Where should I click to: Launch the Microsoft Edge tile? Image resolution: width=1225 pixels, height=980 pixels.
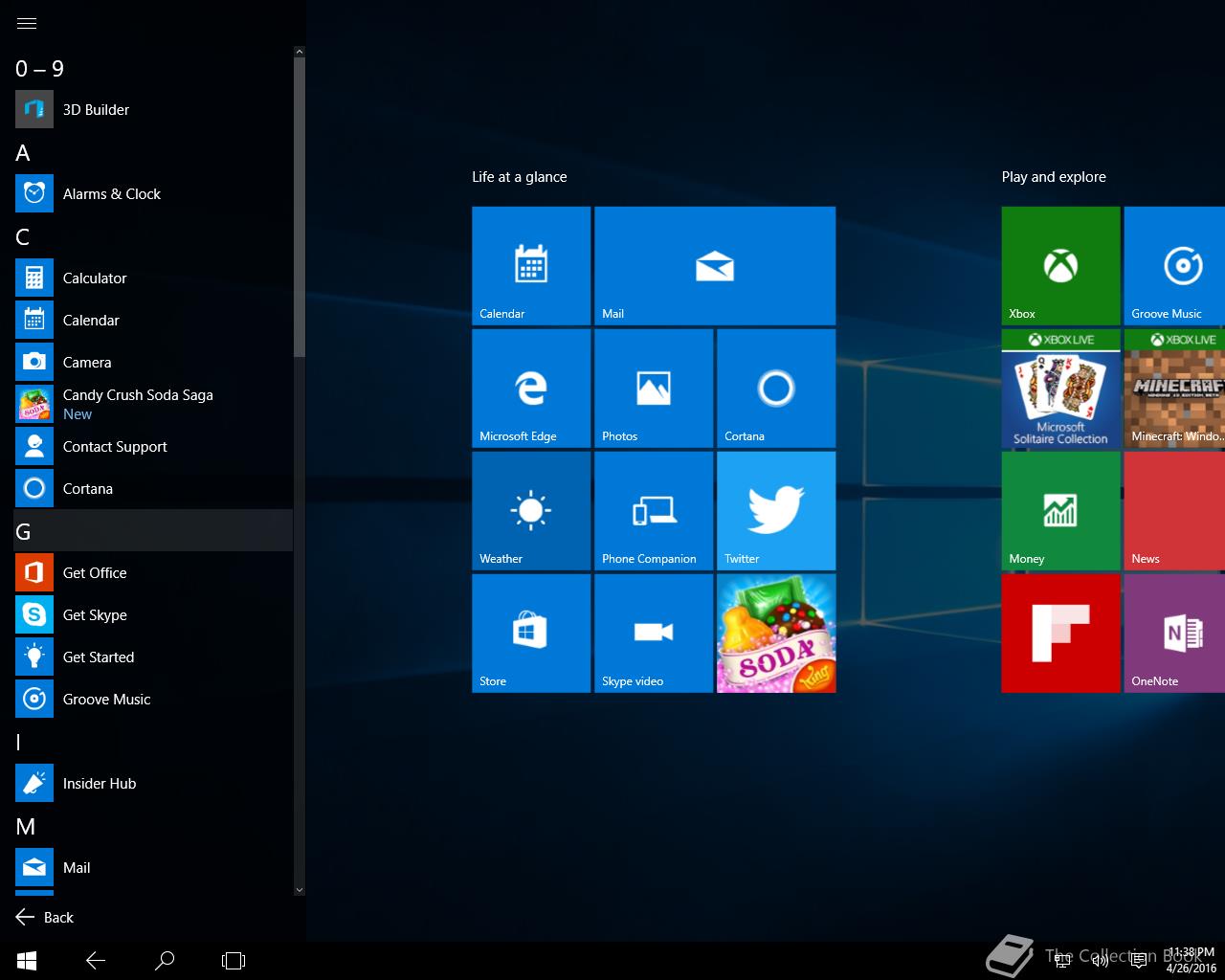tap(531, 389)
